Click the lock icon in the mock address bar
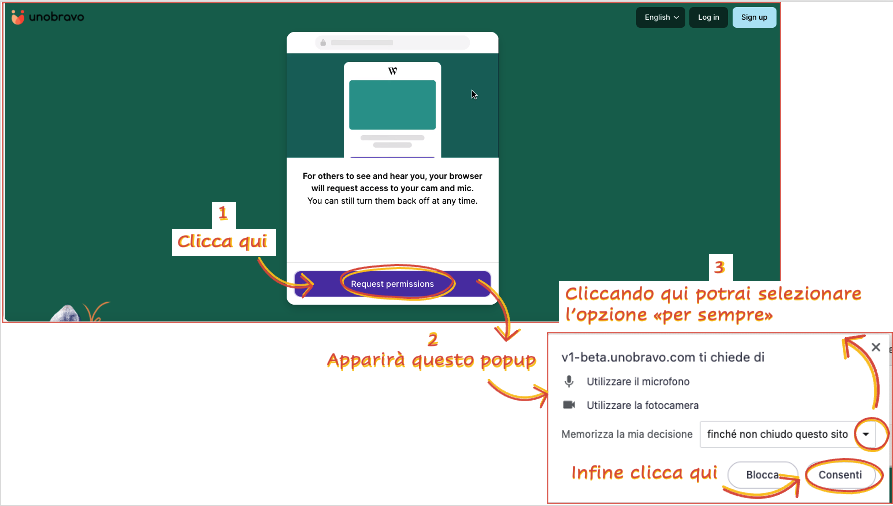The height and width of the screenshot is (506, 893). point(323,43)
